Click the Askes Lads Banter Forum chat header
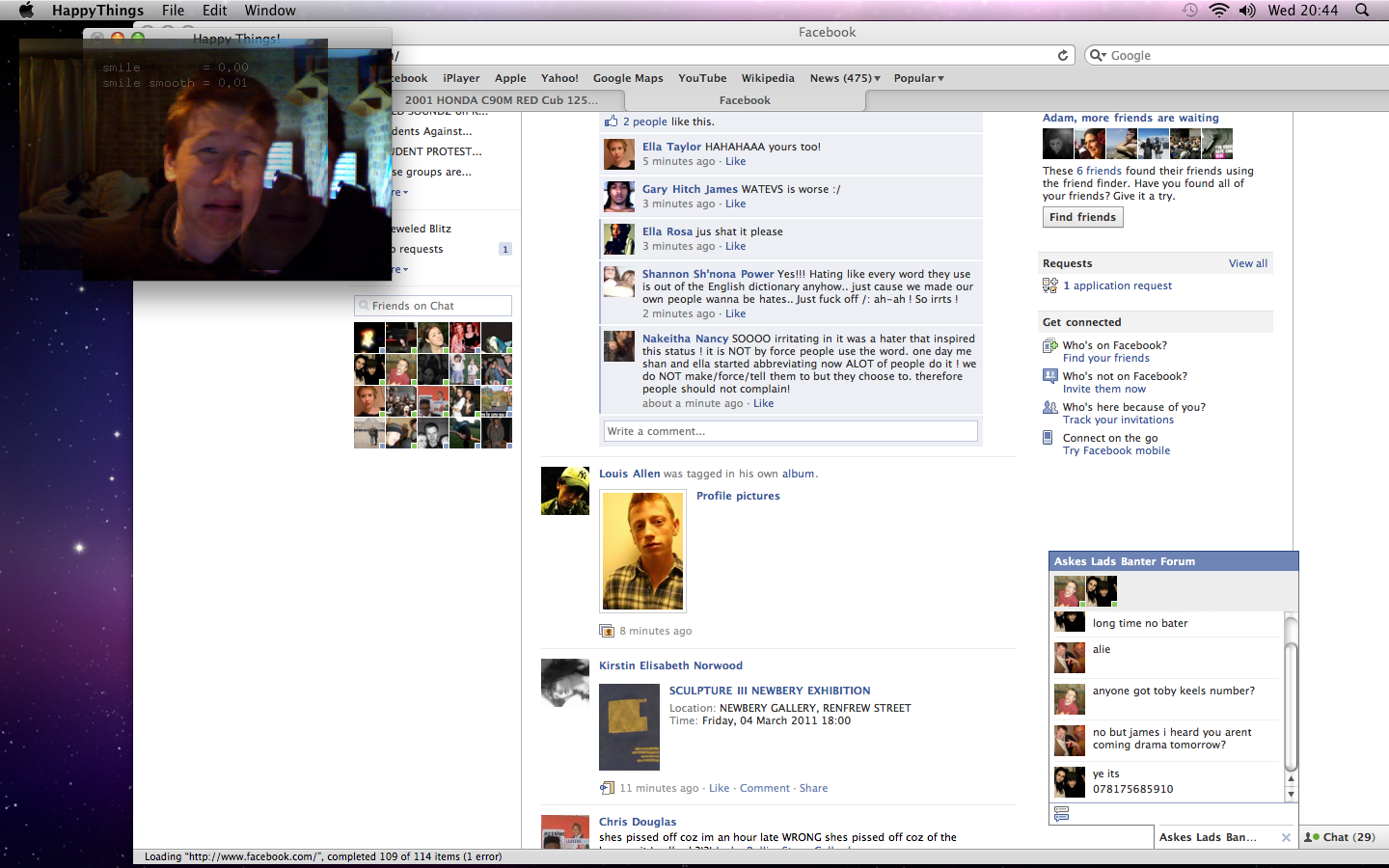 click(1174, 561)
